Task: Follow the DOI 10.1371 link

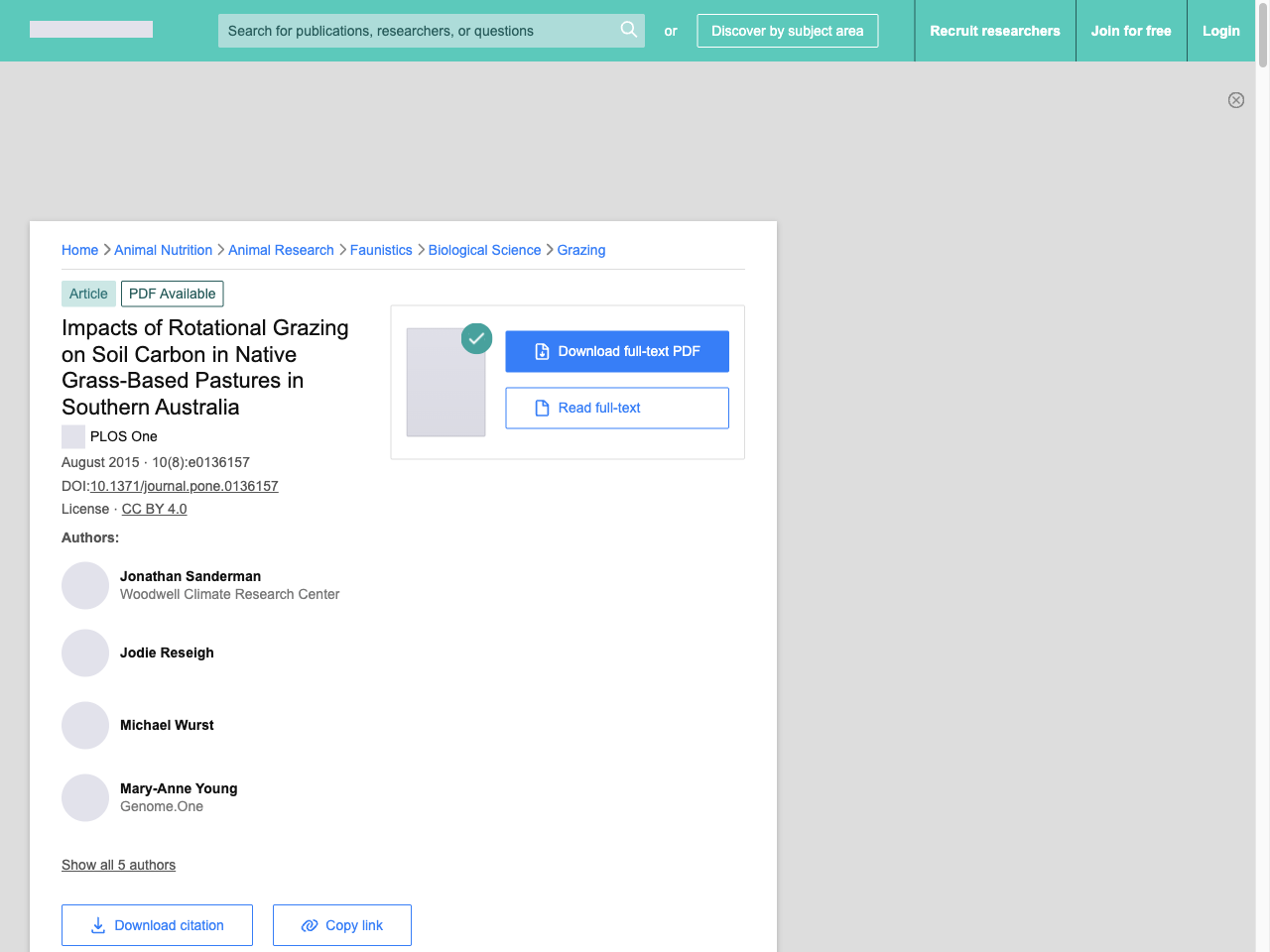Action: pos(184,486)
